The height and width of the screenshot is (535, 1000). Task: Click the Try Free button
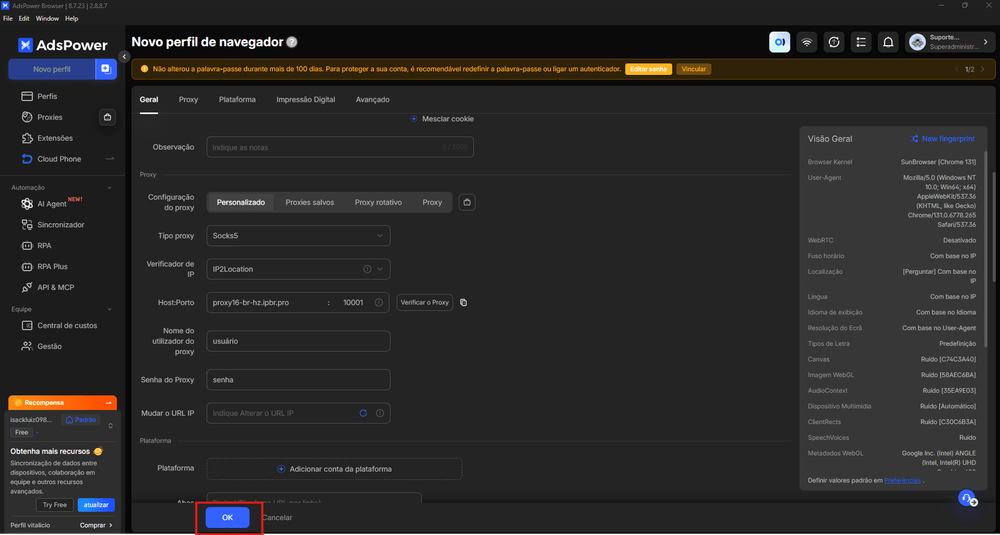(55, 505)
